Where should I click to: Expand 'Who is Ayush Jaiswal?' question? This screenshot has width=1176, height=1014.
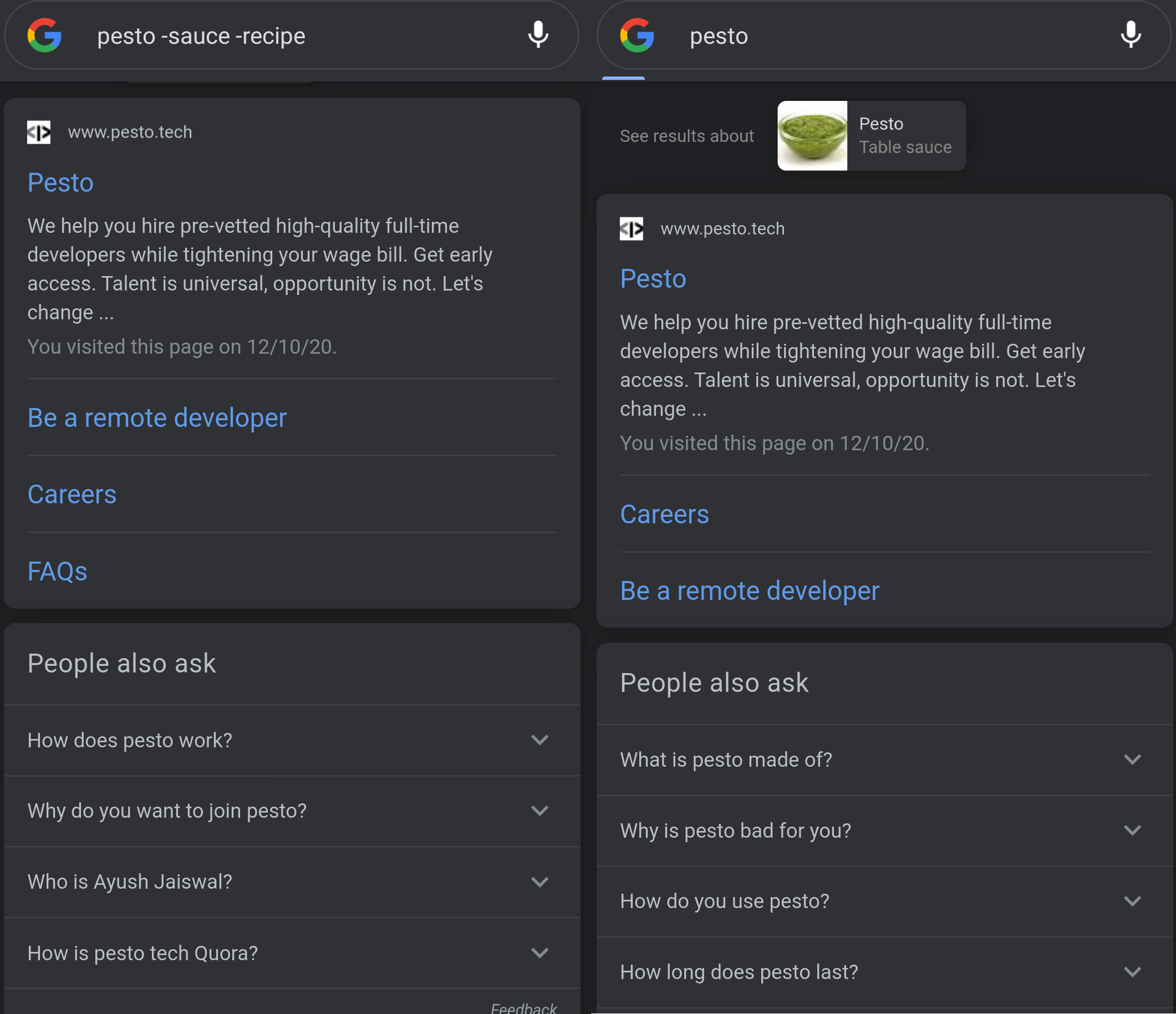[x=292, y=883]
